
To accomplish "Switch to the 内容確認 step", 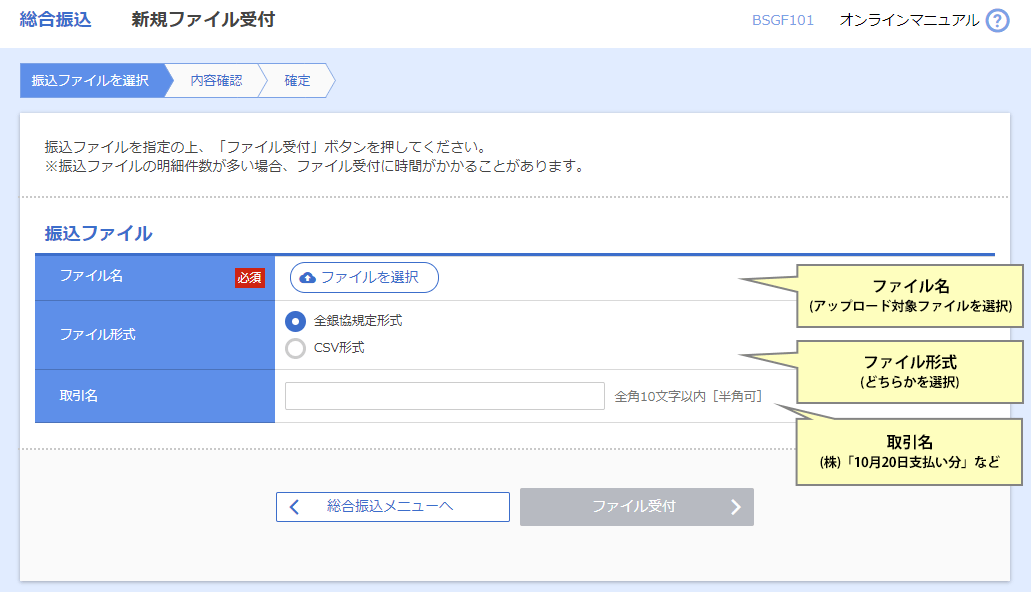I will (216, 81).
